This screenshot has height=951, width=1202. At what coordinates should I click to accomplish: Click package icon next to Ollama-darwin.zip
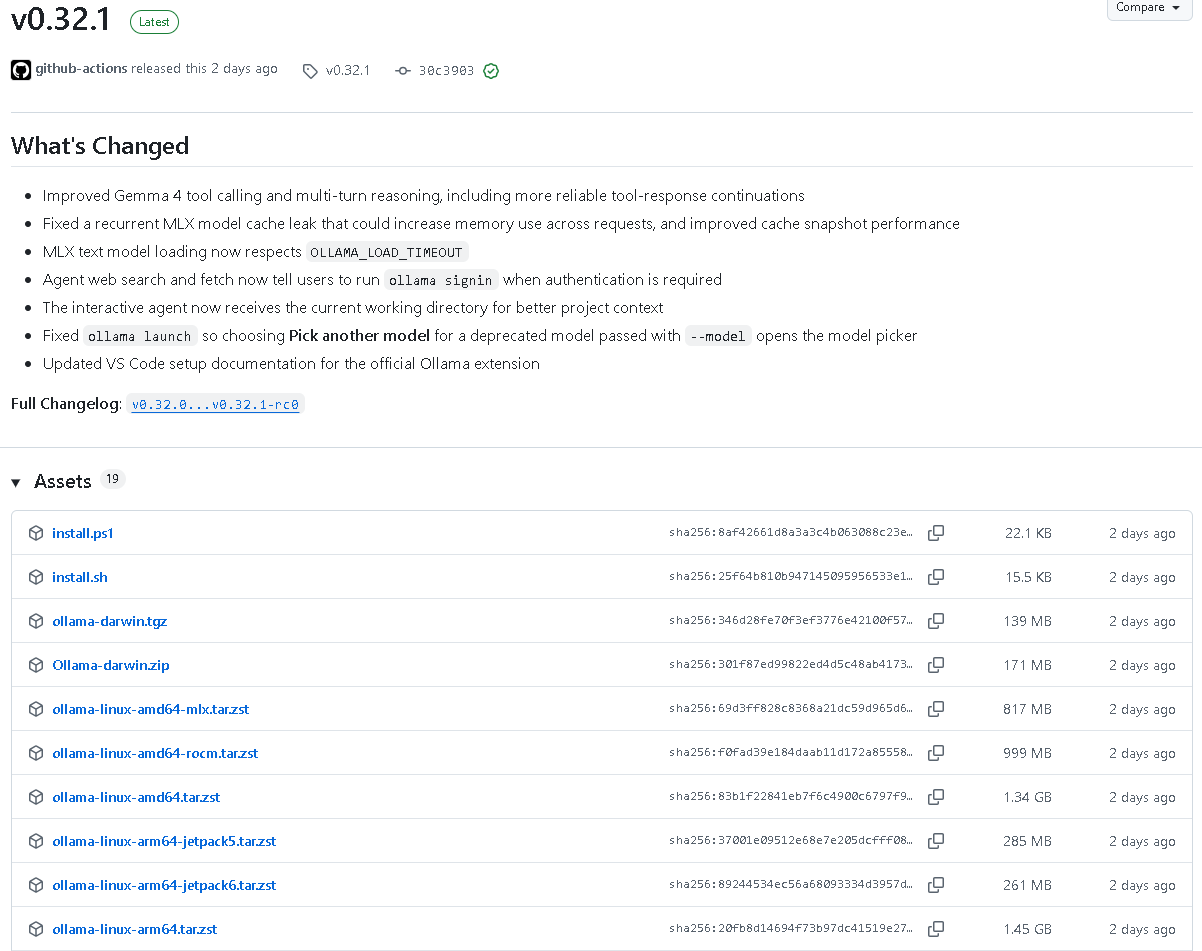36,665
